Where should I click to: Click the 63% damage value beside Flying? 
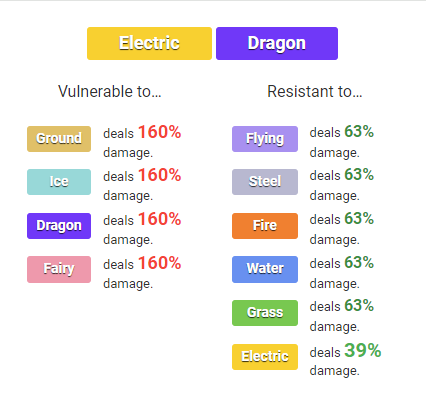359,131
